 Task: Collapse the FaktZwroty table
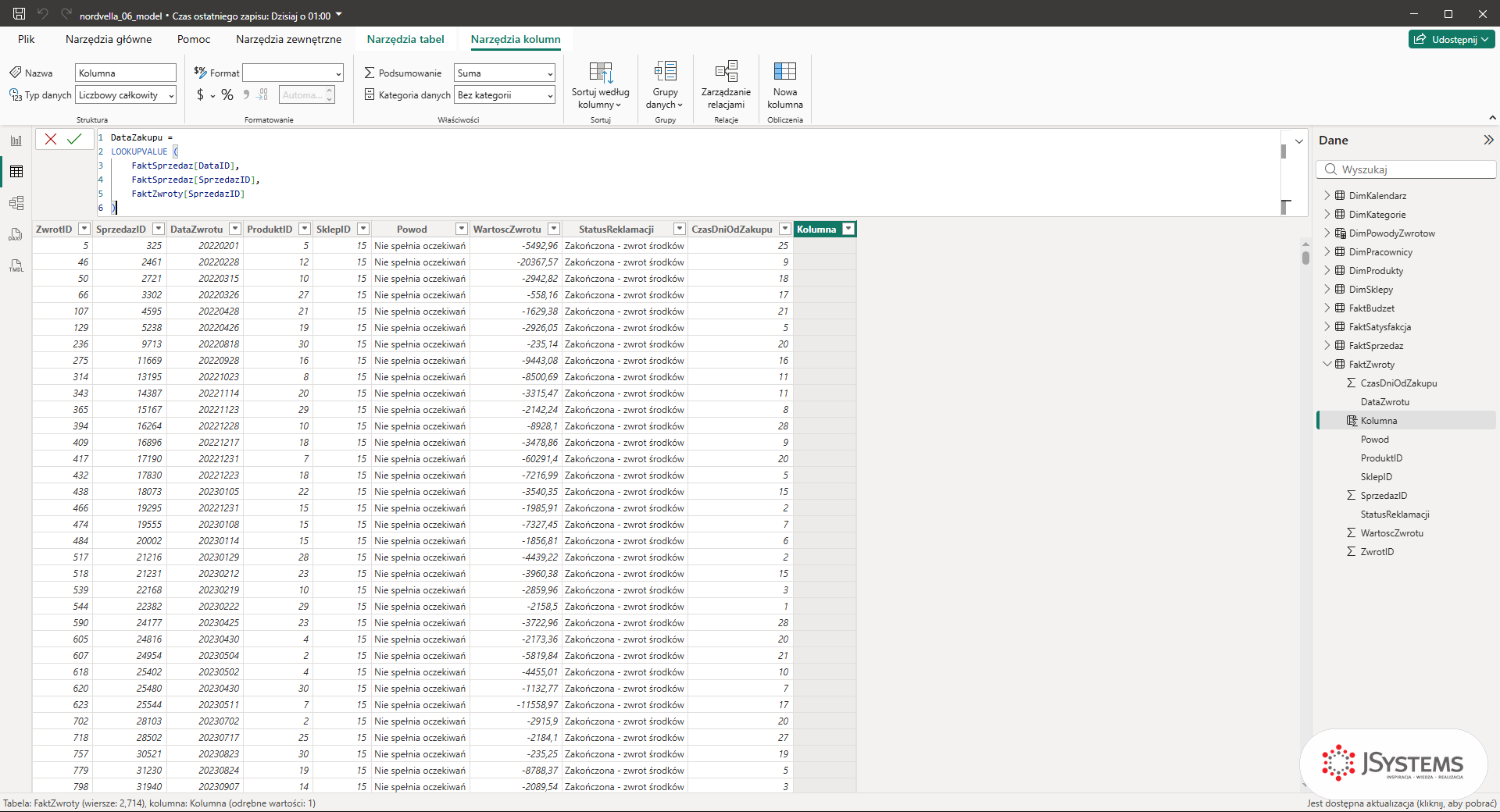1327,364
